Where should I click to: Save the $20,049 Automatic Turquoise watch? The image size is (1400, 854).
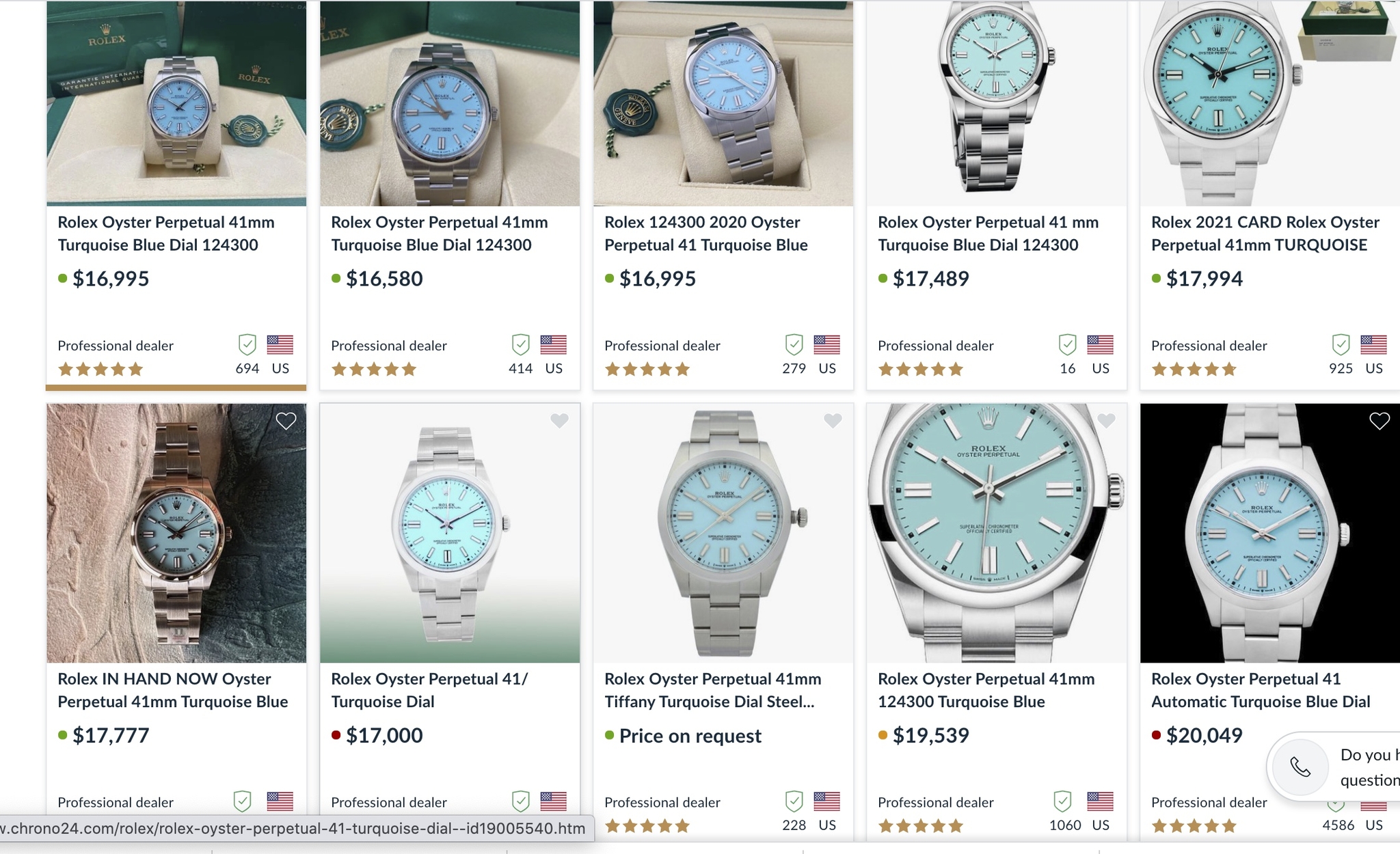(1379, 422)
